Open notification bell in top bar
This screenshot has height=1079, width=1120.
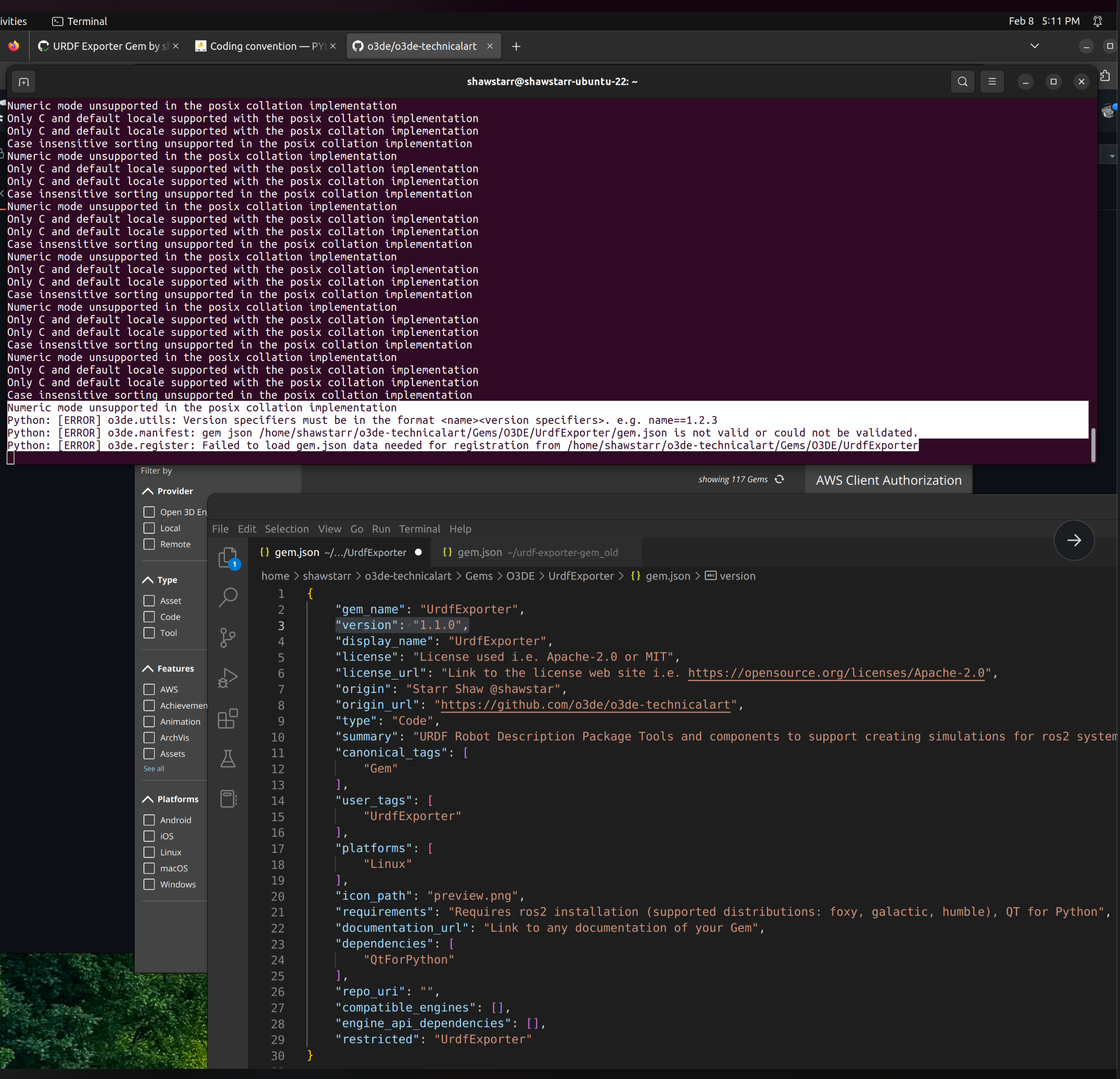click(x=1097, y=21)
